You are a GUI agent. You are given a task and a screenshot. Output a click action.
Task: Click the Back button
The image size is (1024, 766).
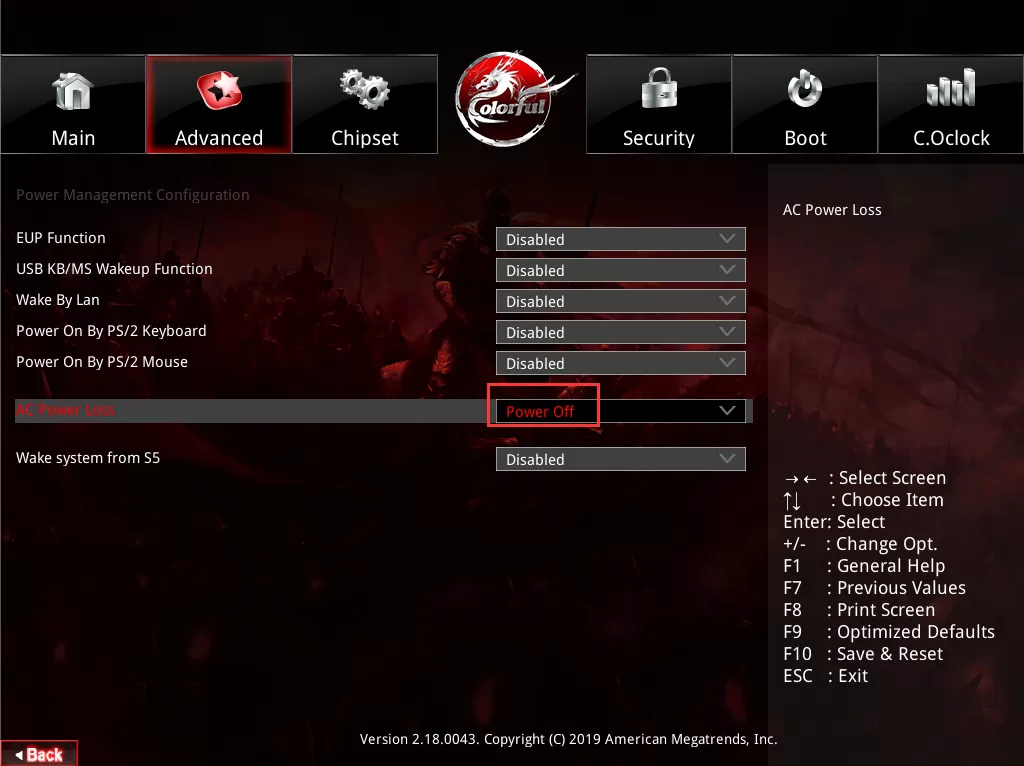[38, 753]
